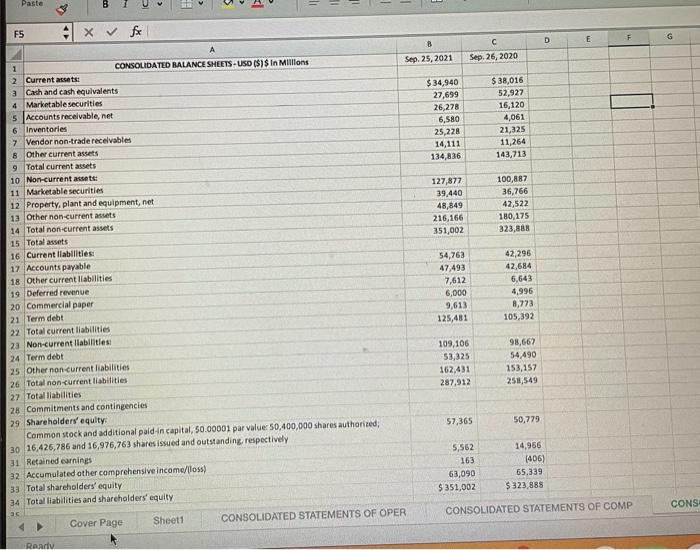Screen dimensions: 700x550
Task: Click the previous sheet left arrow
Action: coord(21,527)
